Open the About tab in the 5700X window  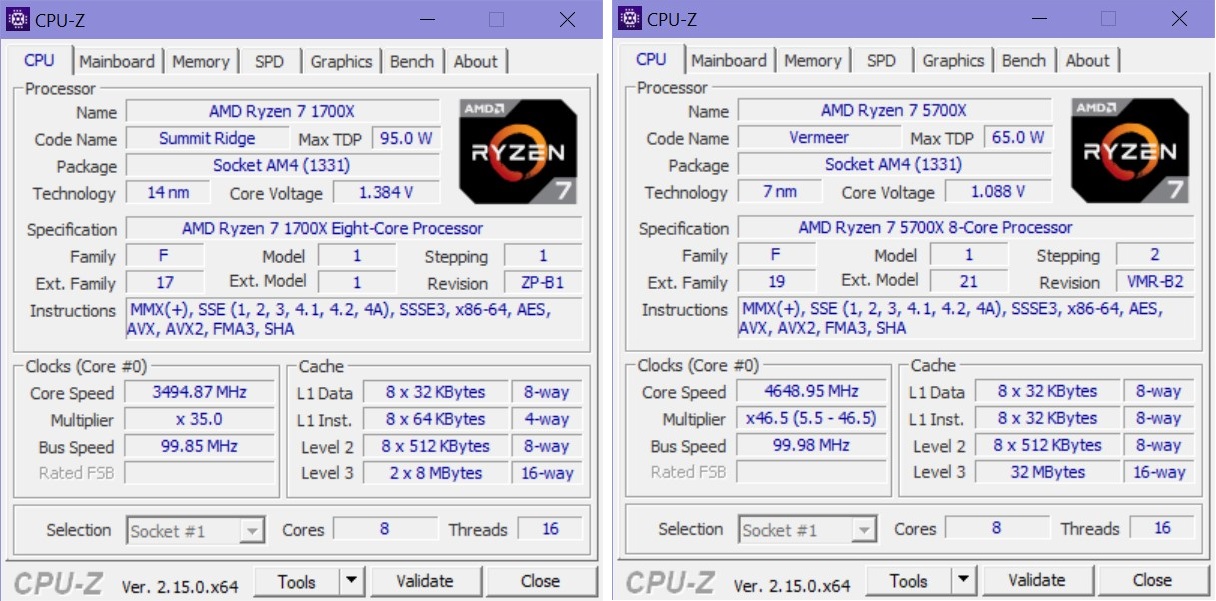click(x=1087, y=60)
